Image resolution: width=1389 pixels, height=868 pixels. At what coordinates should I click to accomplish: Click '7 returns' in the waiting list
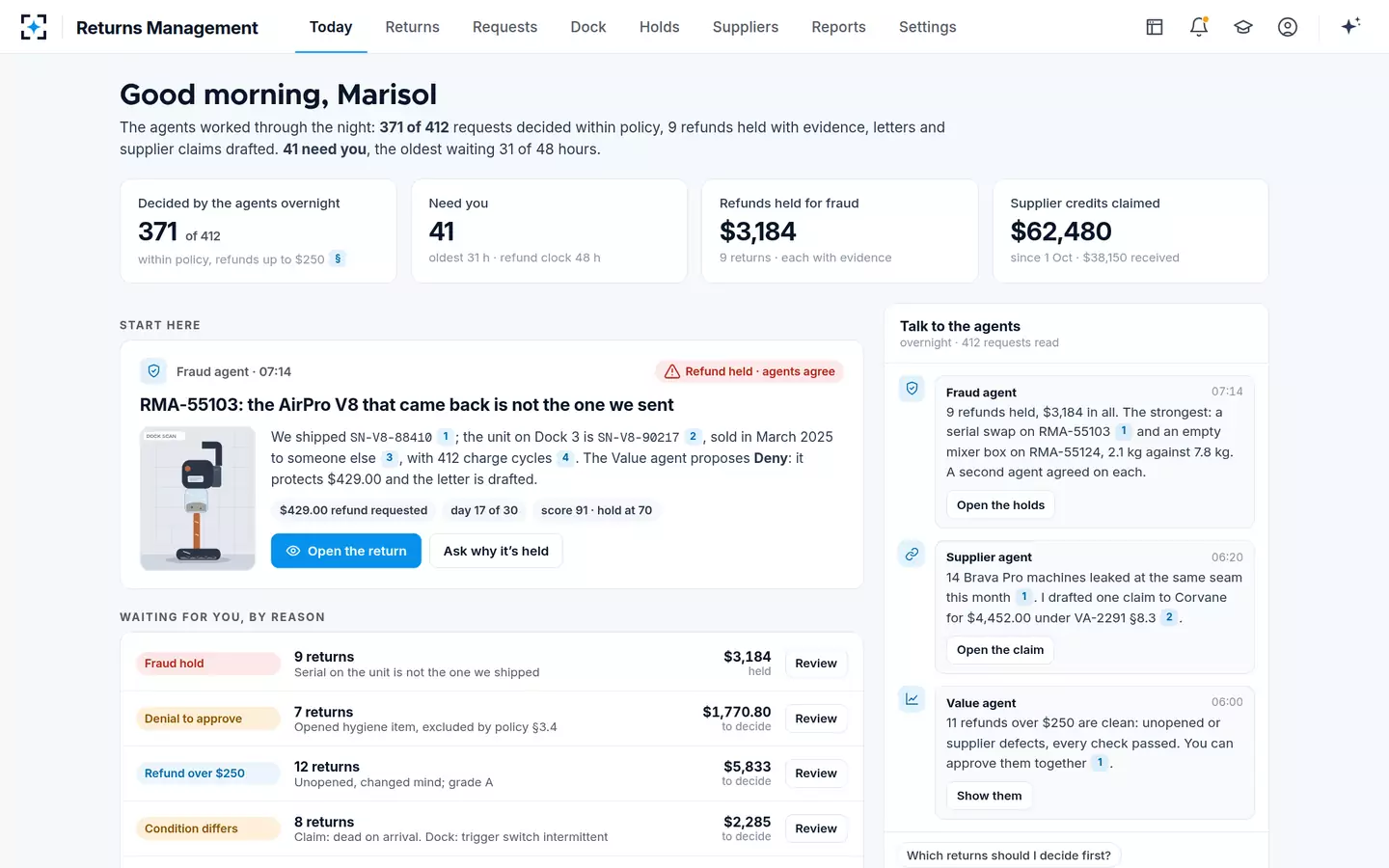(x=324, y=712)
